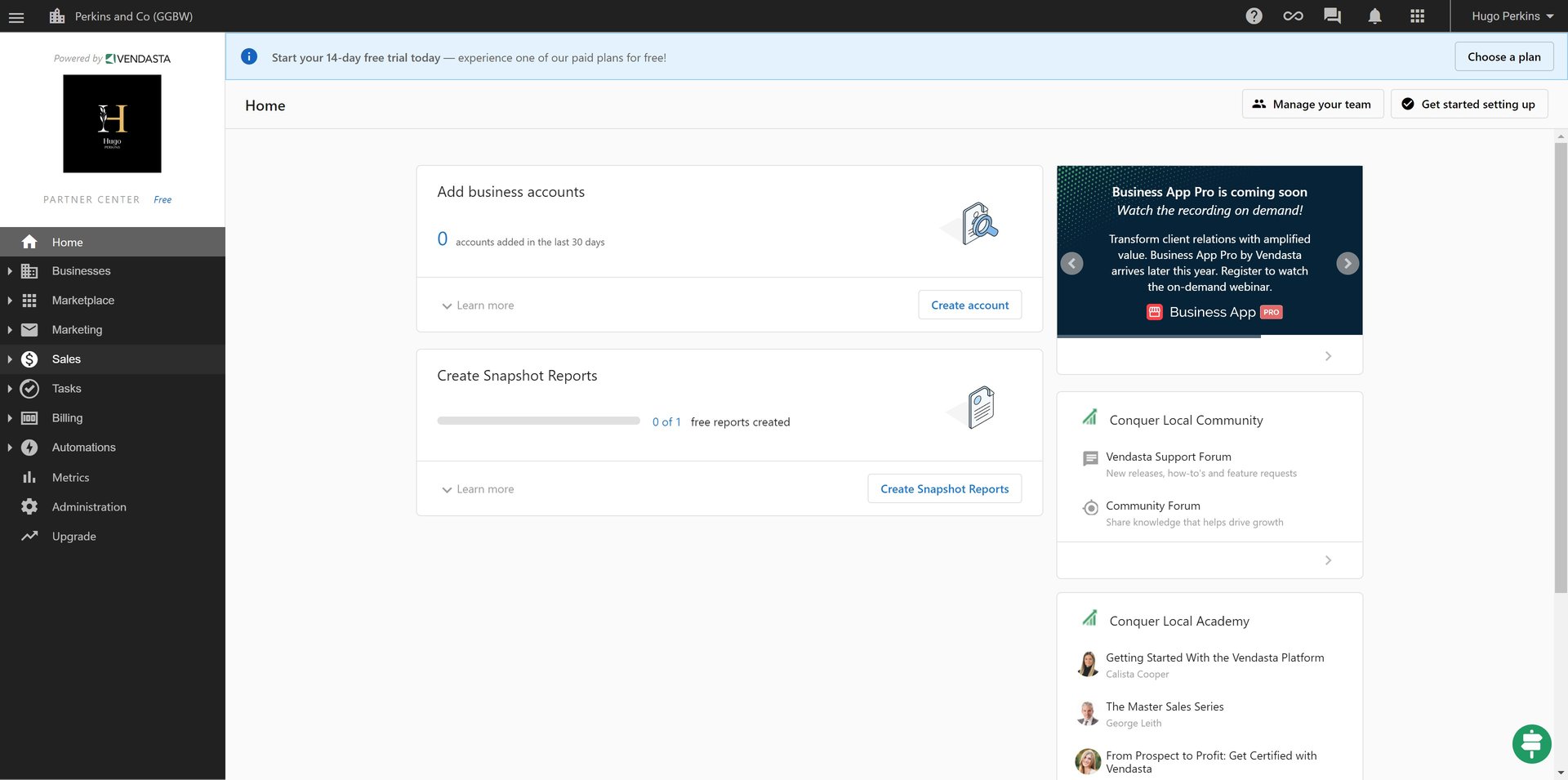The width and height of the screenshot is (1568, 780).
Task: Open the Metrics menu item
Action: pyautogui.click(x=113, y=477)
